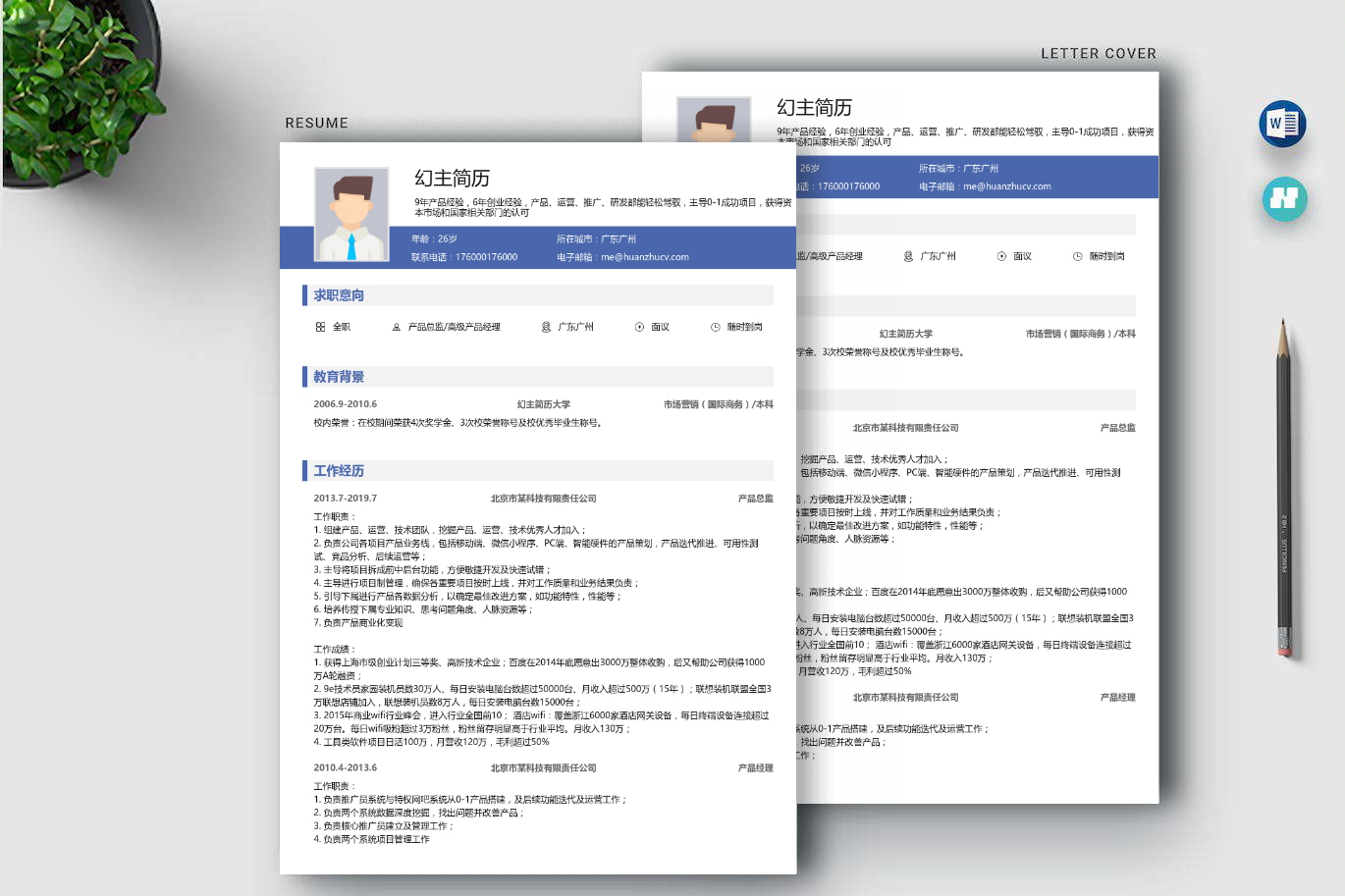Click the person icon beside 产品总监/高级产品经理

(397, 327)
